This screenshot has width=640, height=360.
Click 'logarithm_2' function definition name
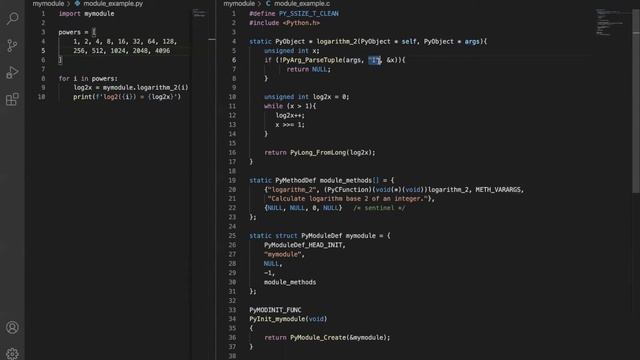(337, 41)
